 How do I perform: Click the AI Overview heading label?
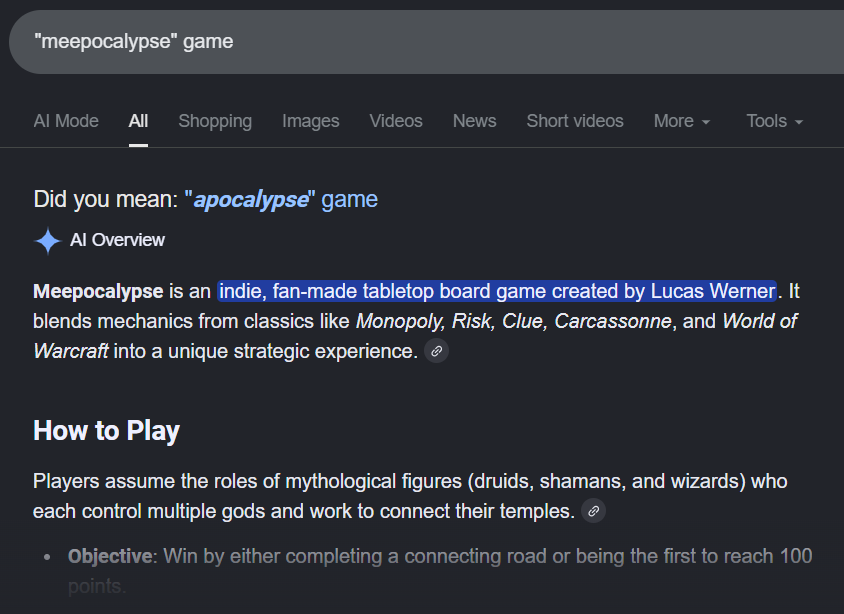(x=117, y=240)
